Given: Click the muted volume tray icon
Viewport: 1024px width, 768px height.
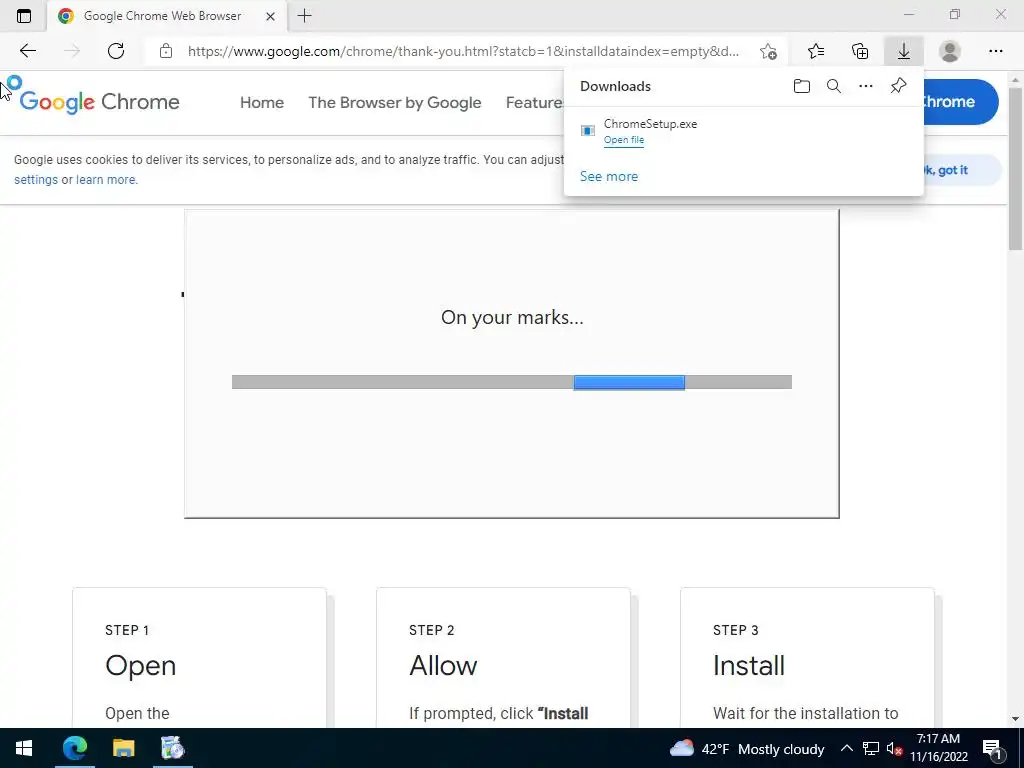Looking at the screenshot, I should pos(894,748).
